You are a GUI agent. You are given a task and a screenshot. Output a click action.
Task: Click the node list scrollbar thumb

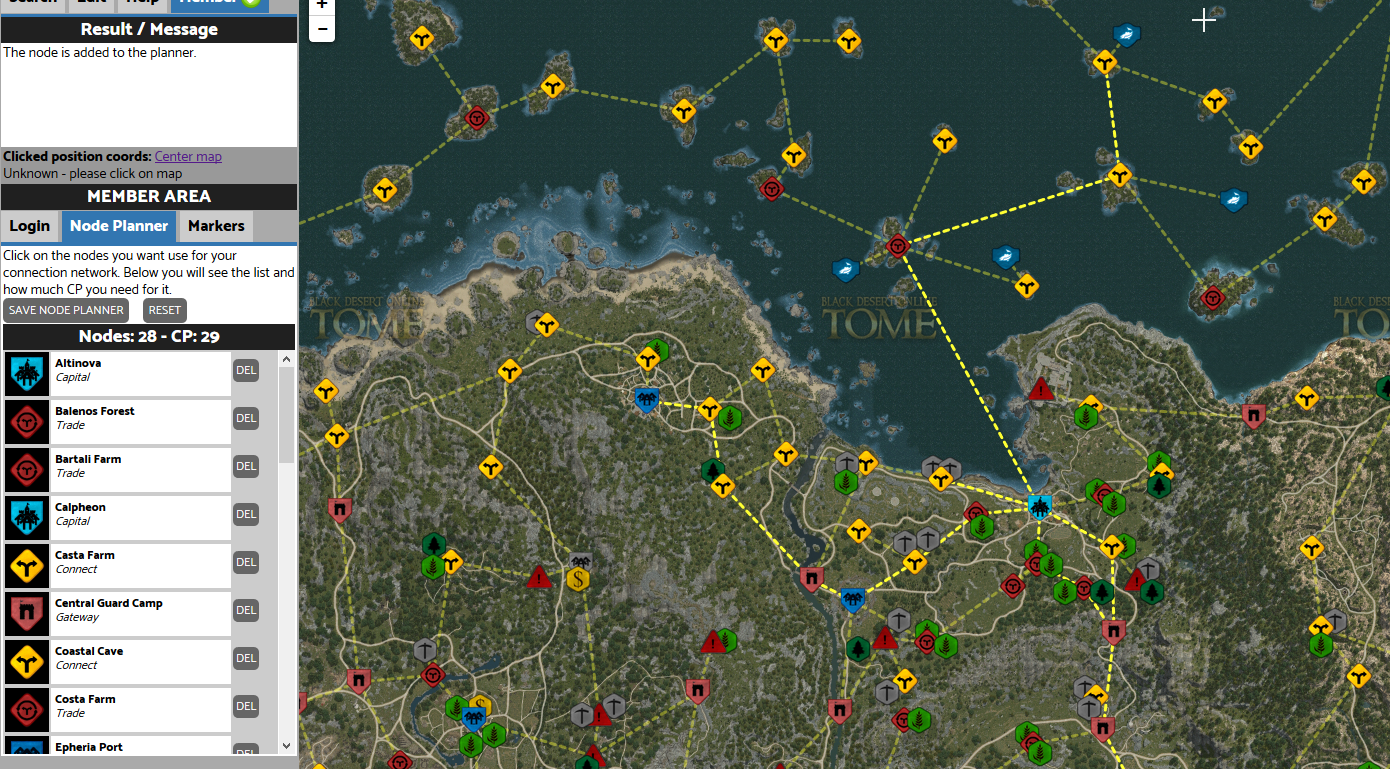pyautogui.click(x=287, y=415)
